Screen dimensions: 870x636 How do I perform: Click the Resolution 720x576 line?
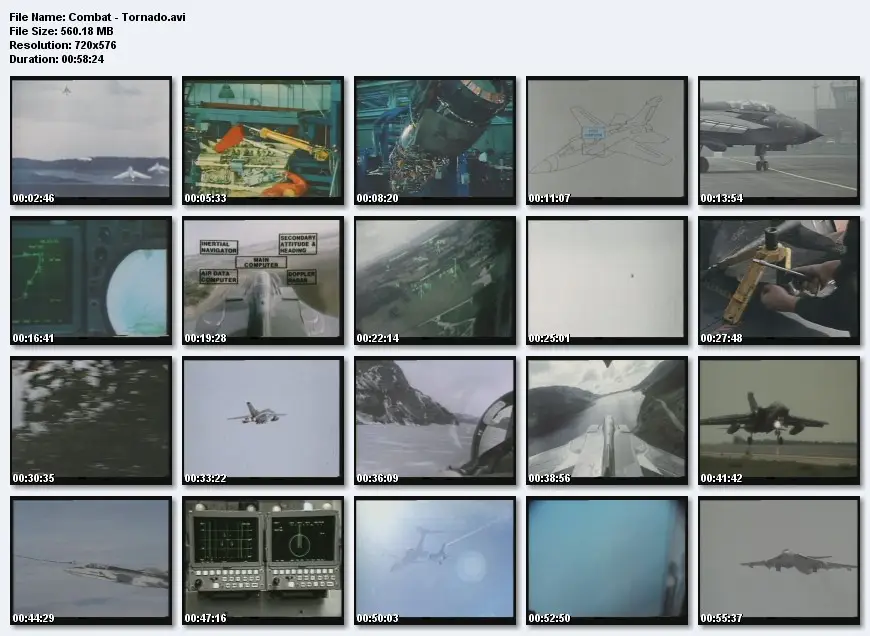(x=63, y=45)
